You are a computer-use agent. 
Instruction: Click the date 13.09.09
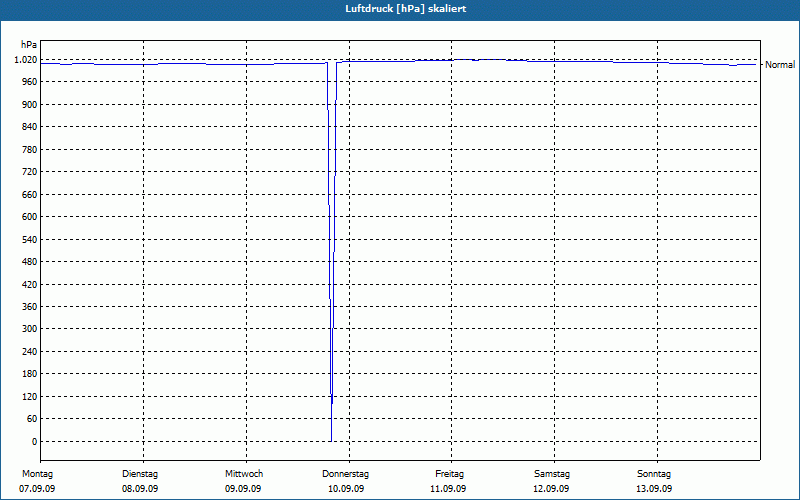coord(654,489)
